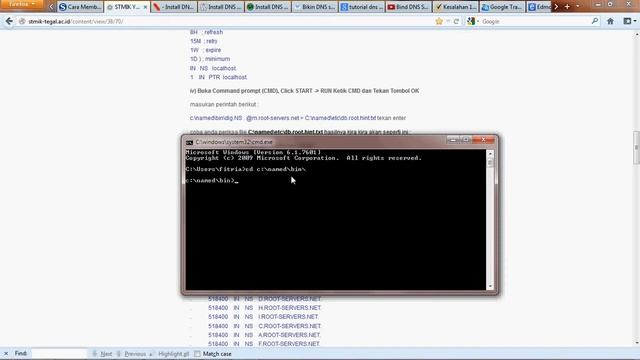Focus the stmik-tegal.ac.id address bar
This screenshot has width=640, height=360.
click(229, 21)
